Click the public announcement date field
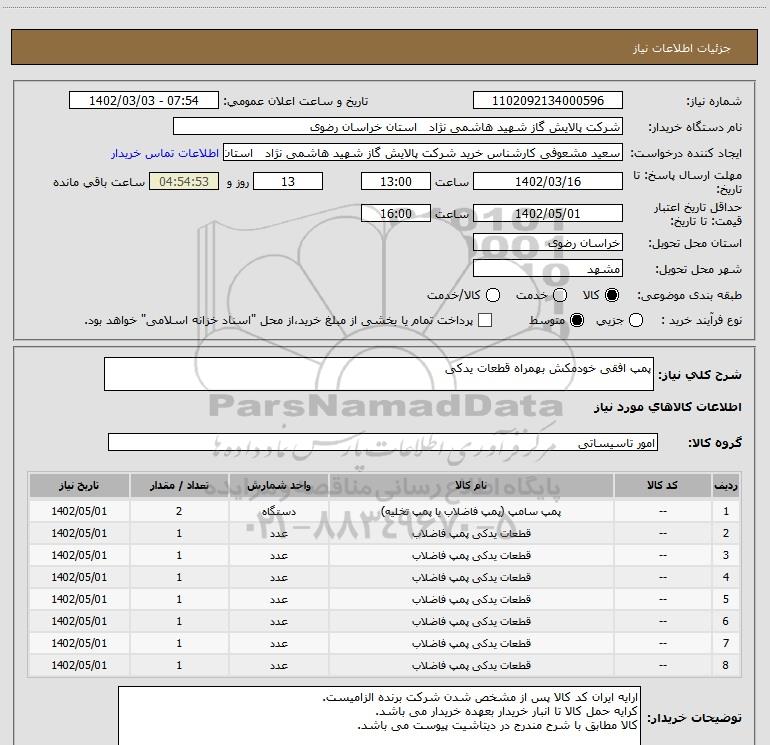This screenshot has height=745, width=770. point(143,101)
